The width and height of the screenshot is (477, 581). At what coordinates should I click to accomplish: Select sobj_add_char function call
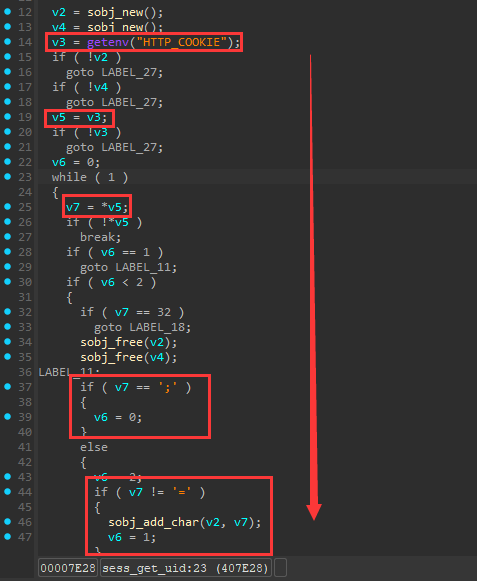click(181, 522)
